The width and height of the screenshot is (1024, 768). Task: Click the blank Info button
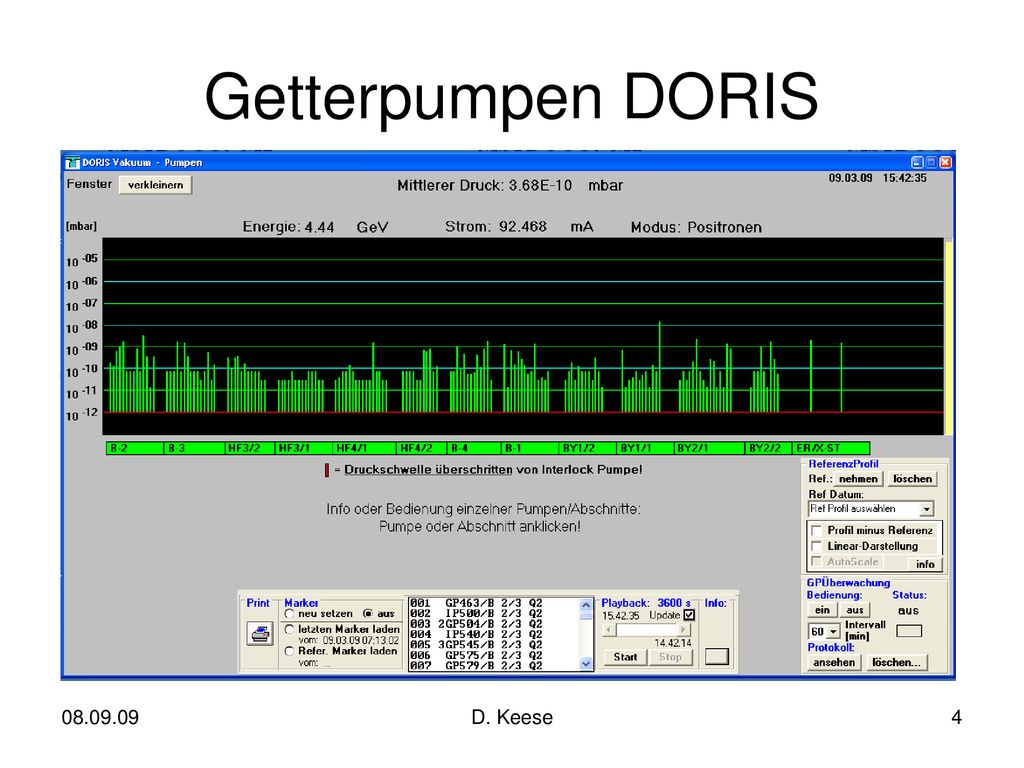pos(716,656)
